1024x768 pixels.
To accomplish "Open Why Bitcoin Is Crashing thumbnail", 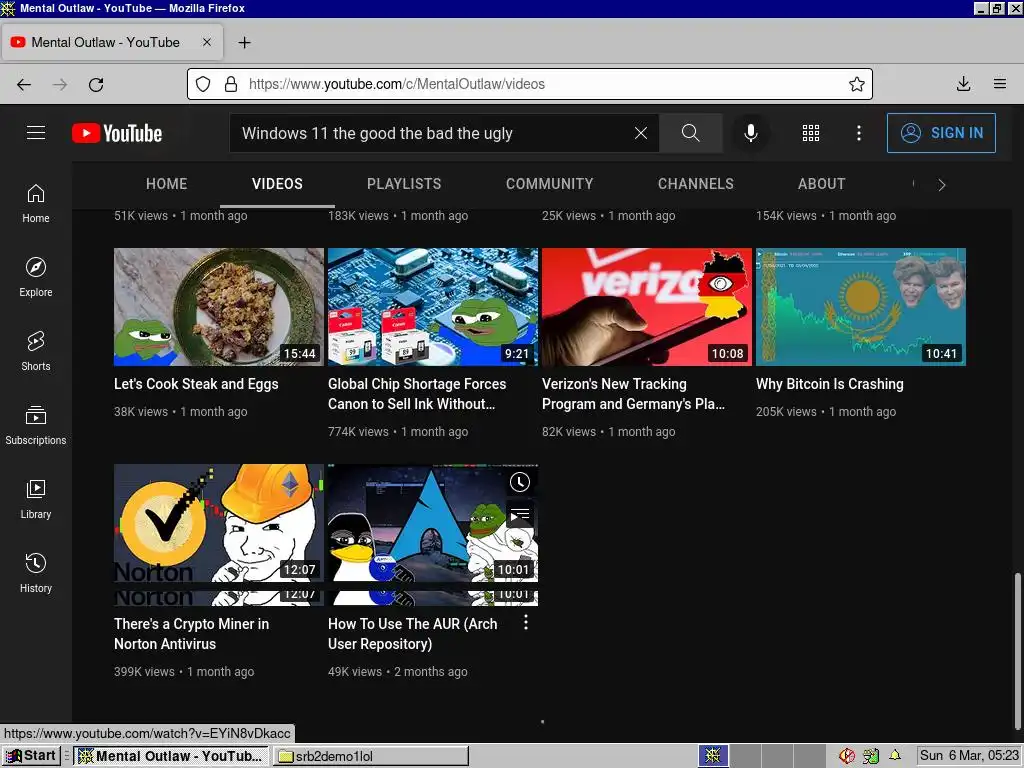I will 861,307.
